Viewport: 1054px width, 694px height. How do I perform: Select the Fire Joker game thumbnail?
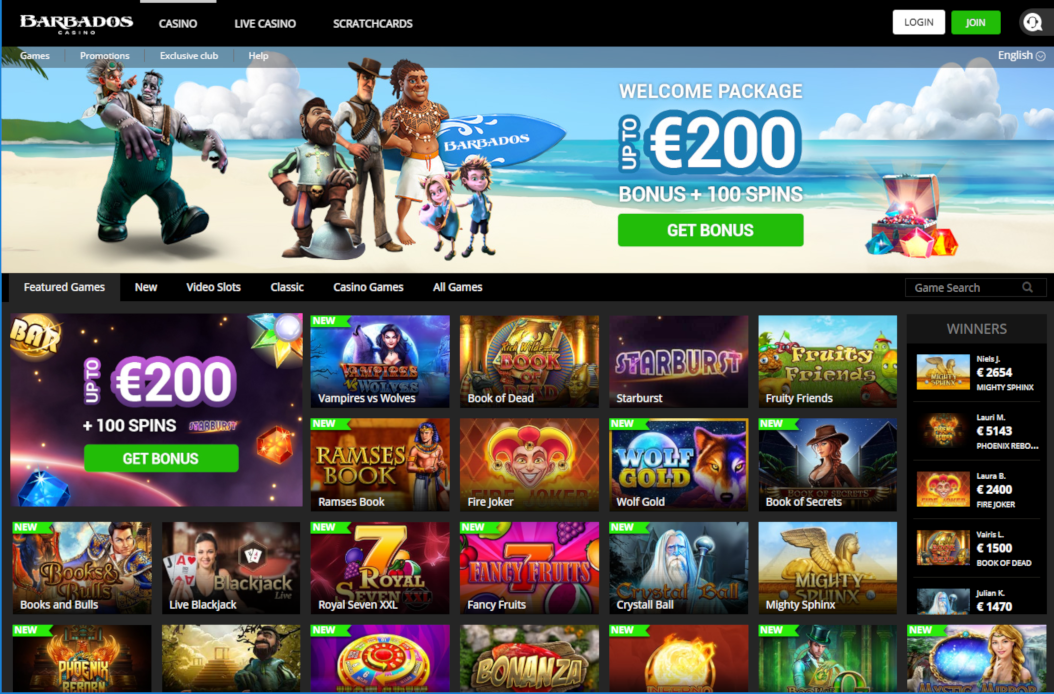[x=529, y=465]
